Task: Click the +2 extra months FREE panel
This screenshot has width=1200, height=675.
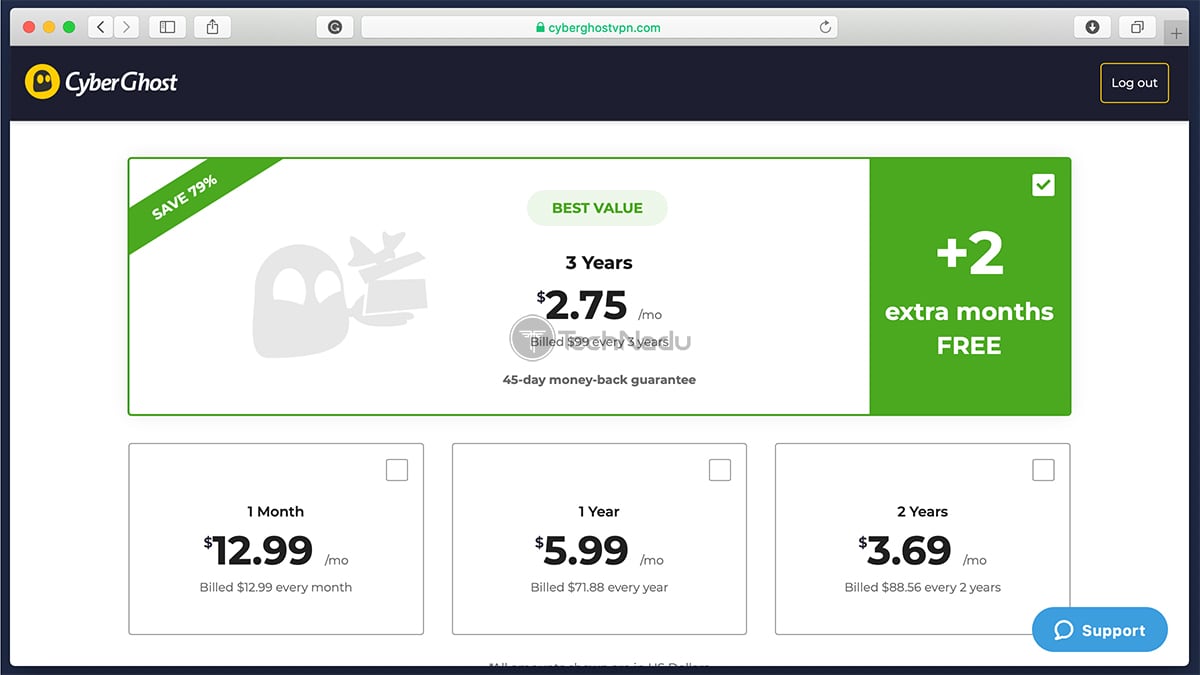Action: (969, 286)
